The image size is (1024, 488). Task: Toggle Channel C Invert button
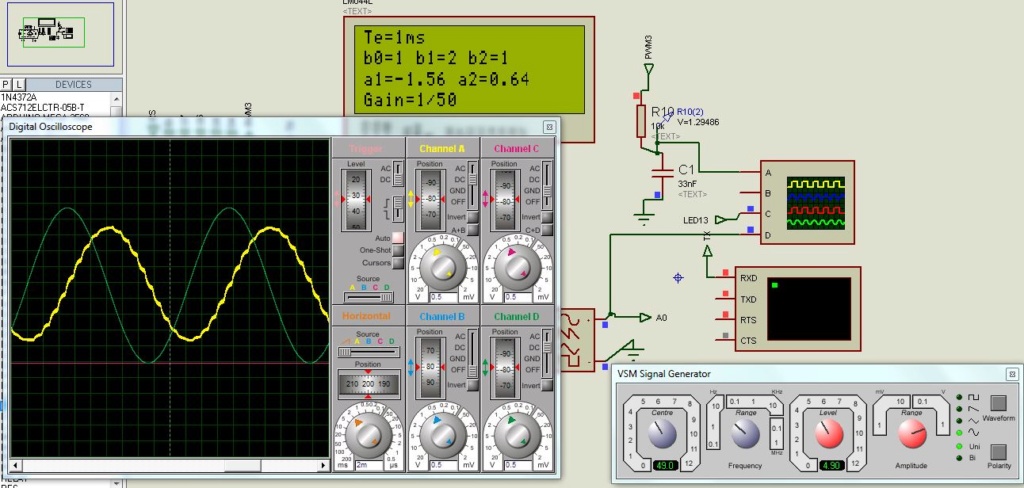tap(547, 218)
